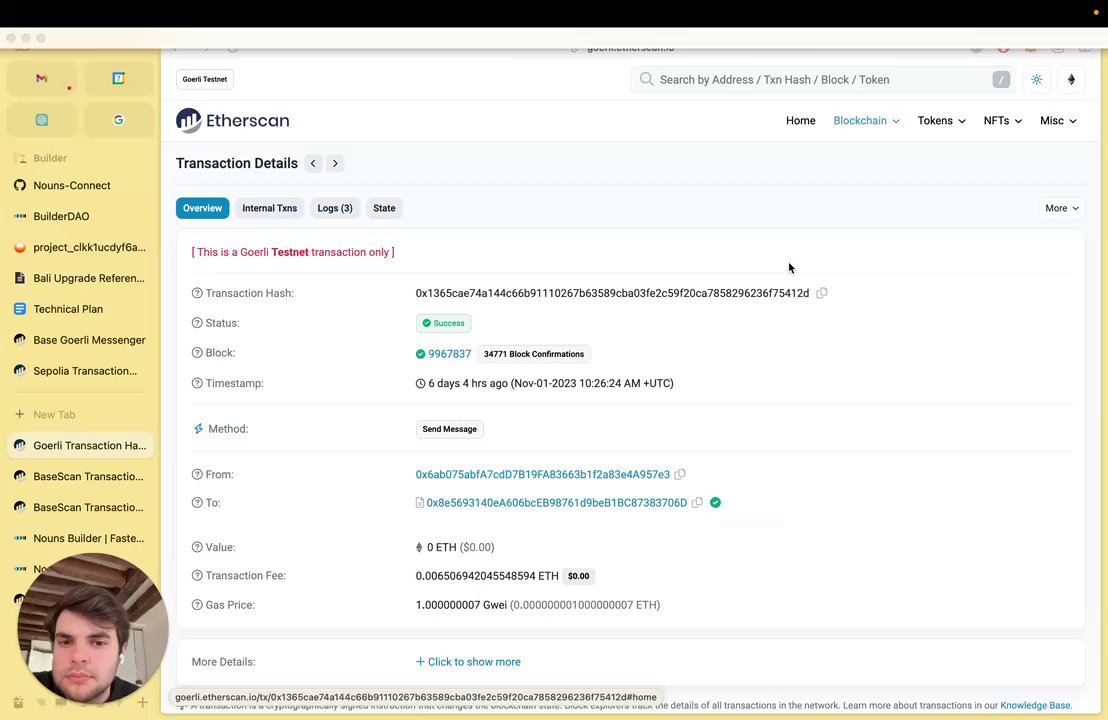
Task: Switch to the Logs (3) tab
Action: pyautogui.click(x=335, y=208)
